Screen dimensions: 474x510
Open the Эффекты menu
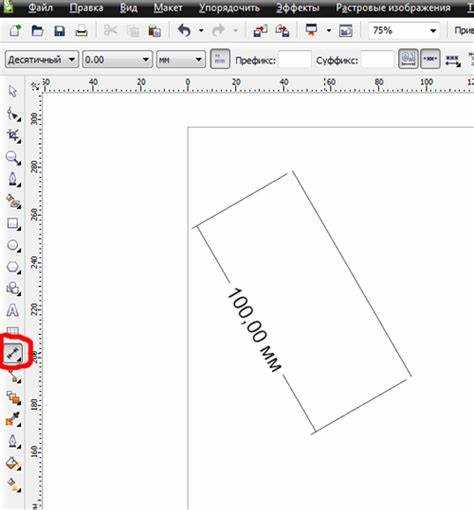click(x=297, y=8)
